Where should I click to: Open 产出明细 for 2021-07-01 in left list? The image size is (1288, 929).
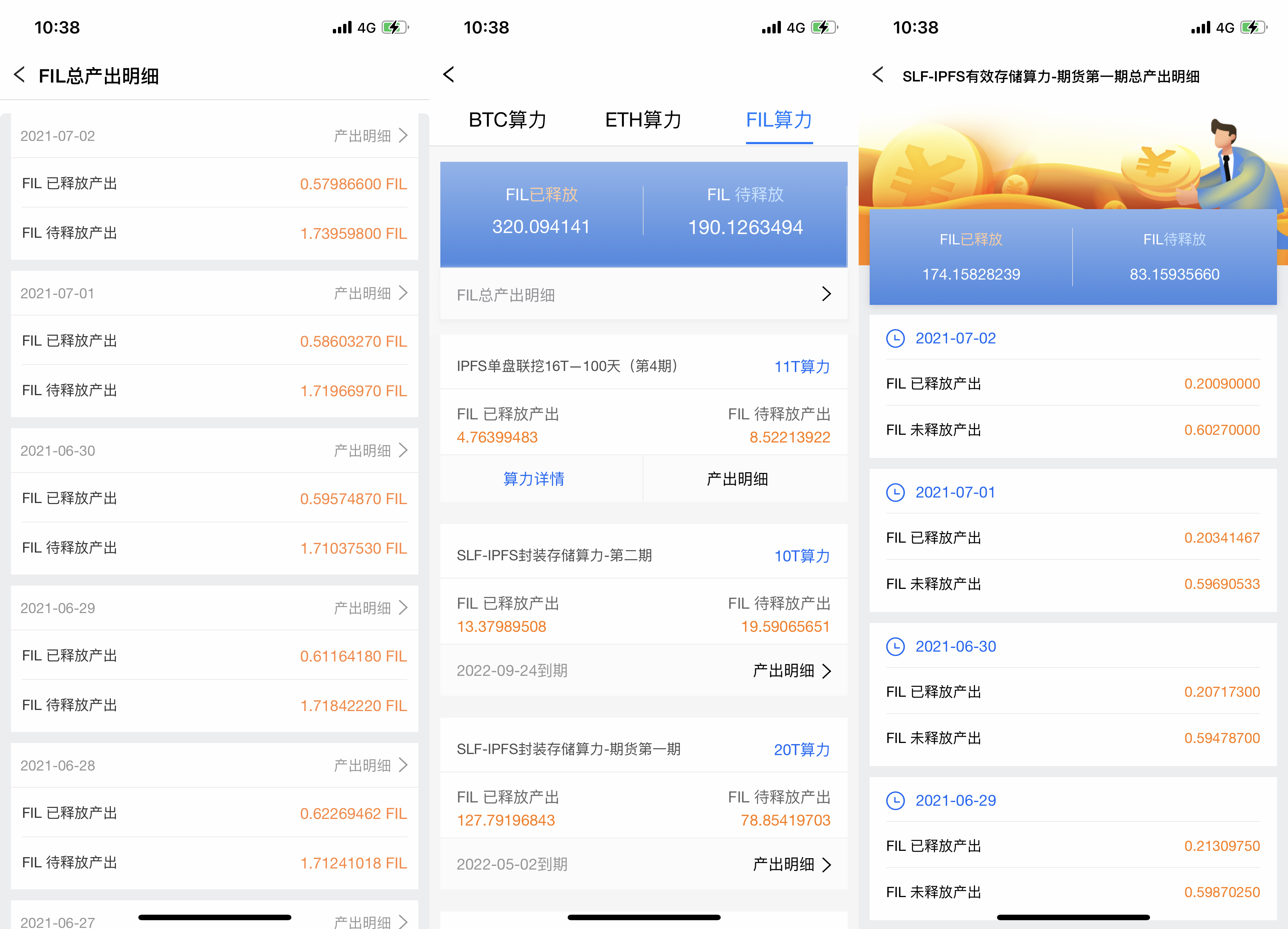371,293
